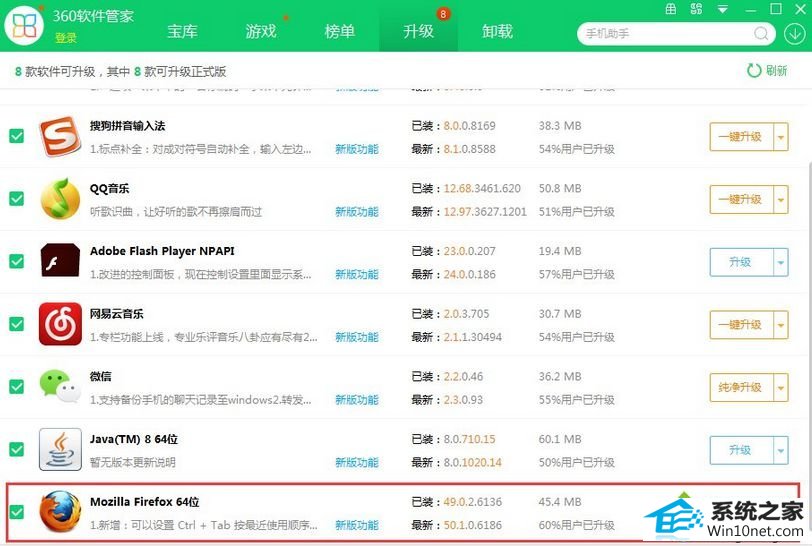Open the 宝库 tab
812x546 pixels.
pyautogui.click(x=182, y=31)
